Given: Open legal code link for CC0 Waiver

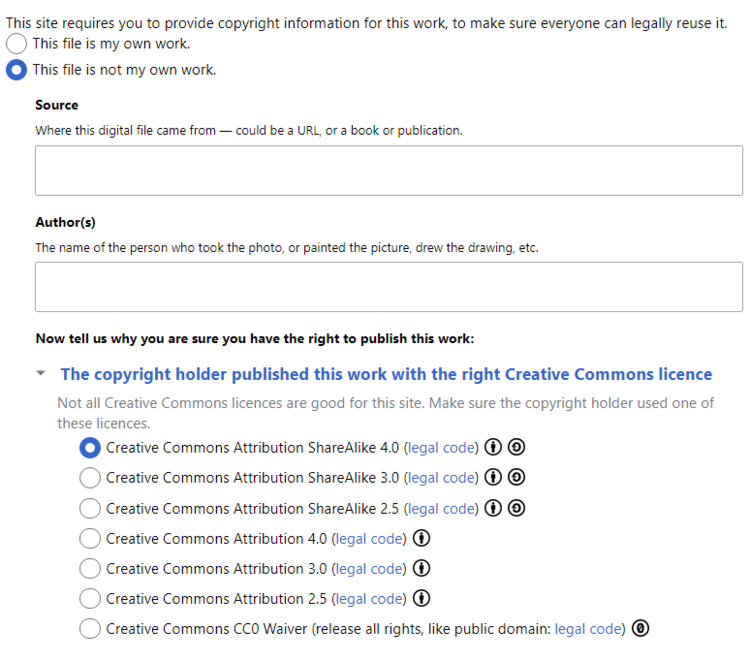Looking at the screenshot, I should 588,629.
